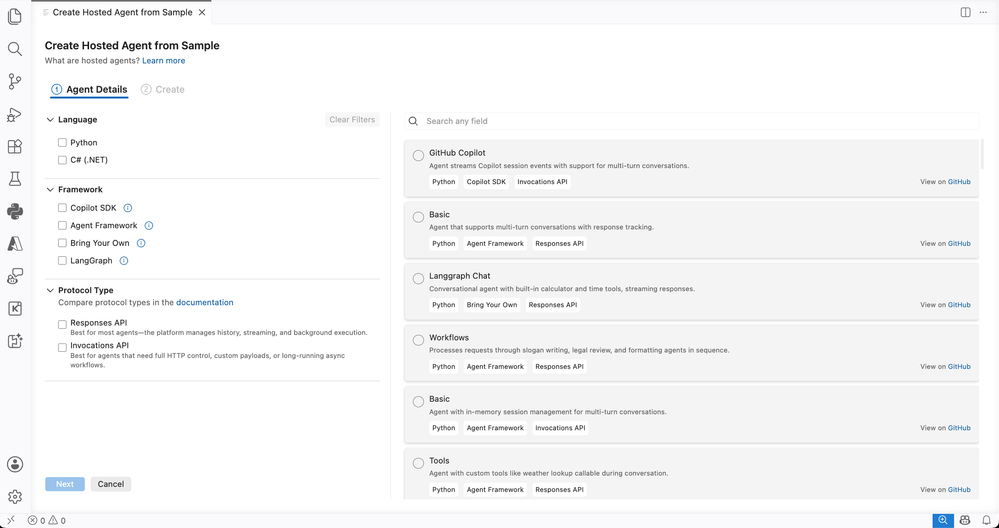The image size is (999, 528).
Task: Click the remote window indicator in status bar
Action: tap(11, 520)
